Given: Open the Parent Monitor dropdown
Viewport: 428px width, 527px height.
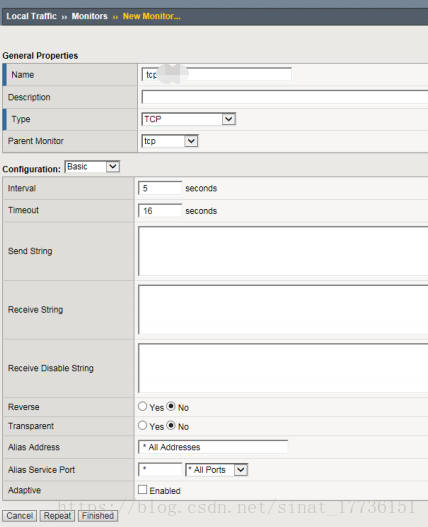Looking at the screenshot, I should point(170,141).
